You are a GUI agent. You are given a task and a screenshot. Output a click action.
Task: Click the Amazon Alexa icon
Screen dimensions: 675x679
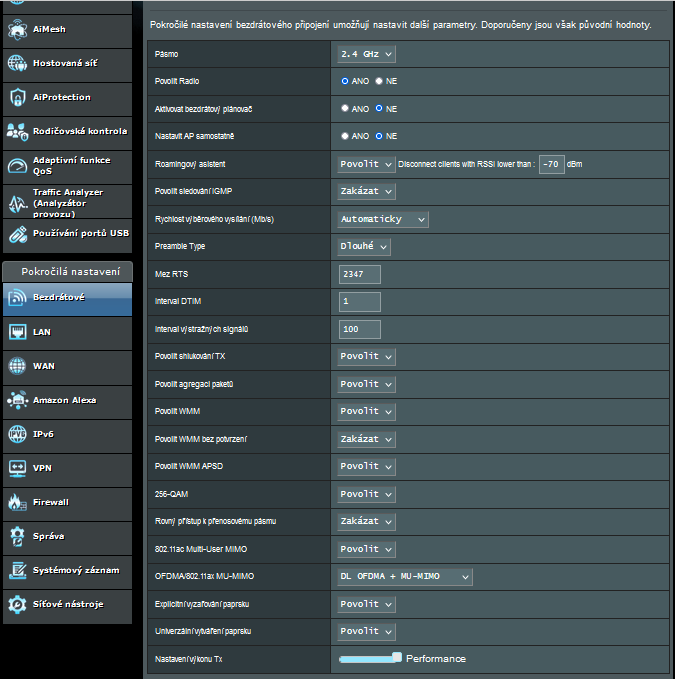pyautogui.click(x=17, y=400)
